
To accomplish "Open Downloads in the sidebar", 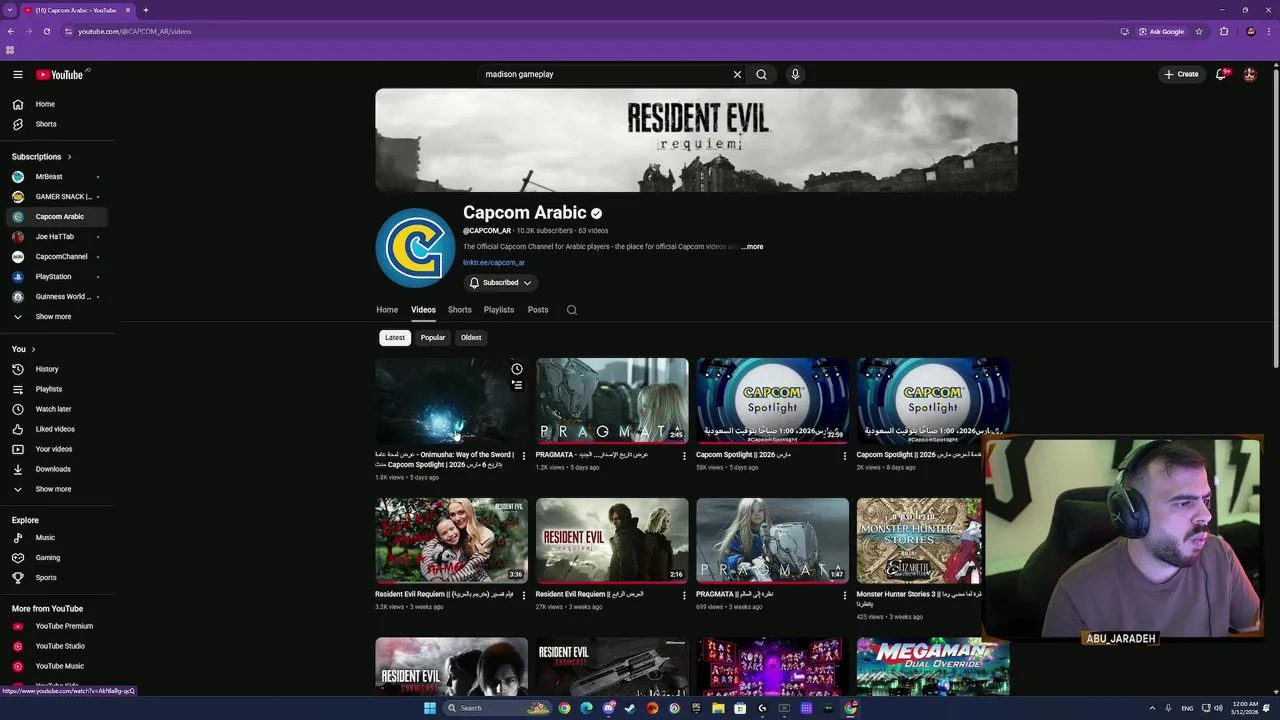I will point(57,469).
